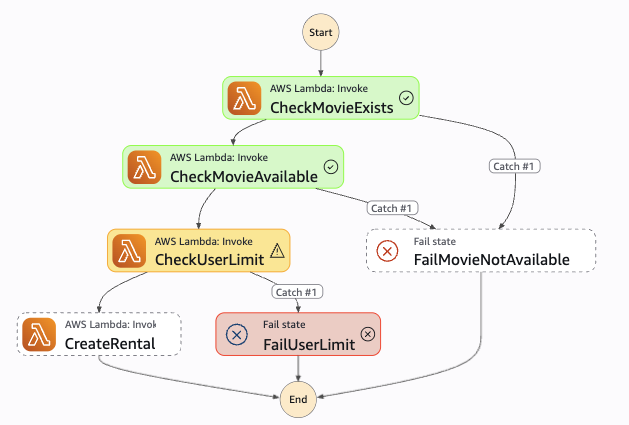Viewport: 629px width, 425px height.
Task: Select the FailUserLimit state name
Action: click(x=309, y=344)
